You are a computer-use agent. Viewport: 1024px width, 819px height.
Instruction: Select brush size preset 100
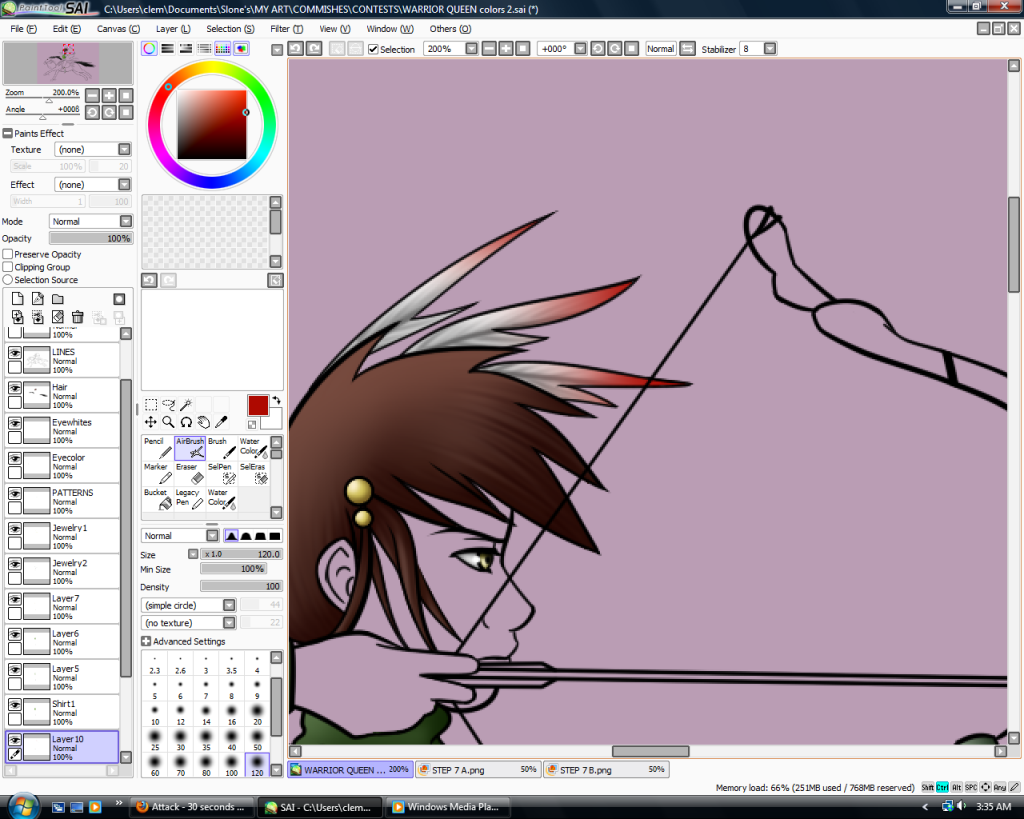(x=232, y=765)
